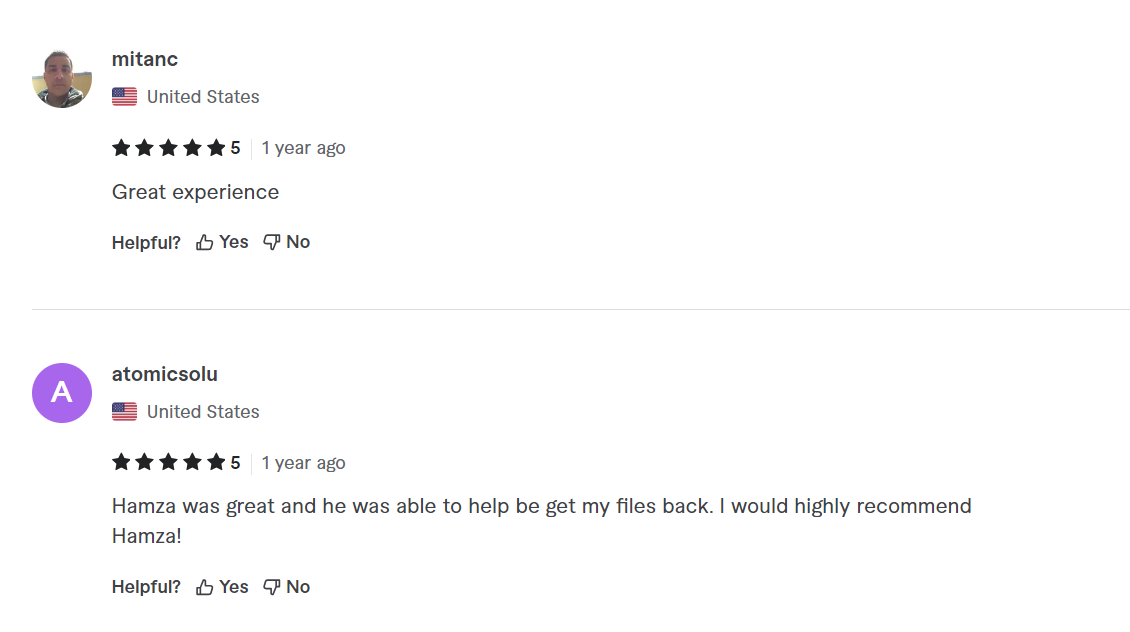This screenshot has height=632, width=1130.
Task: Open the mitanc username profile
Action: click(145, 59)
